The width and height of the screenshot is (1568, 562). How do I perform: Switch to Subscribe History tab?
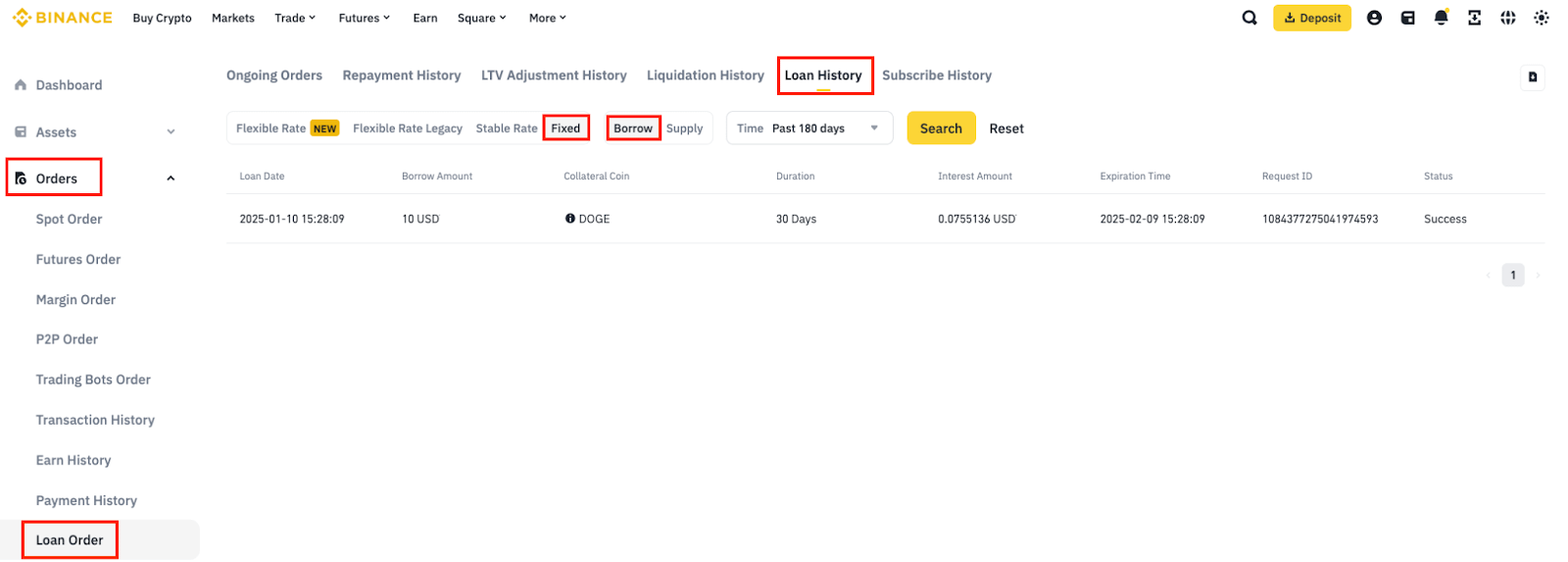(x=937, y=76)
